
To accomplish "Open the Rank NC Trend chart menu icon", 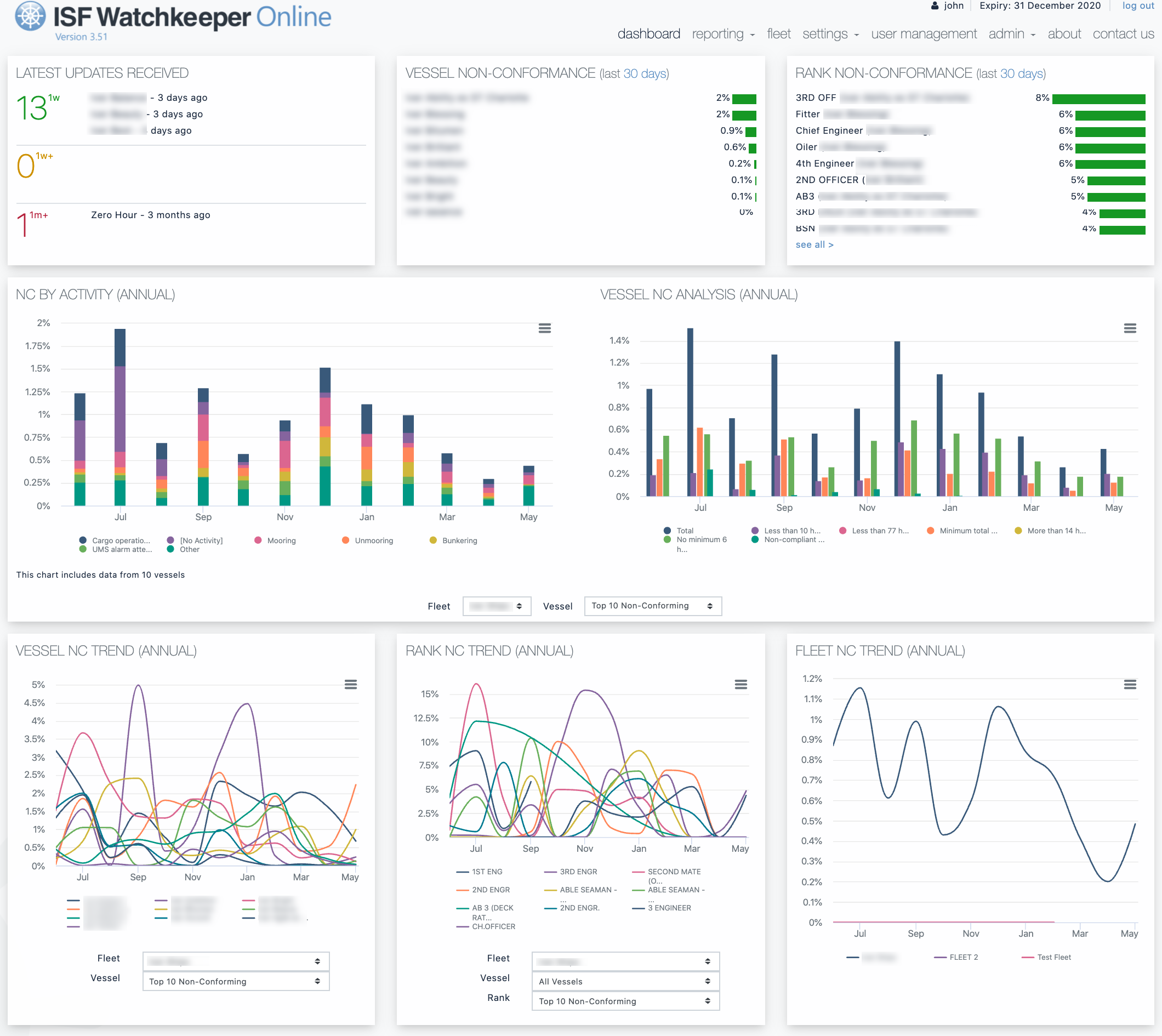I will pyautogui.click(x=741, y=685).
